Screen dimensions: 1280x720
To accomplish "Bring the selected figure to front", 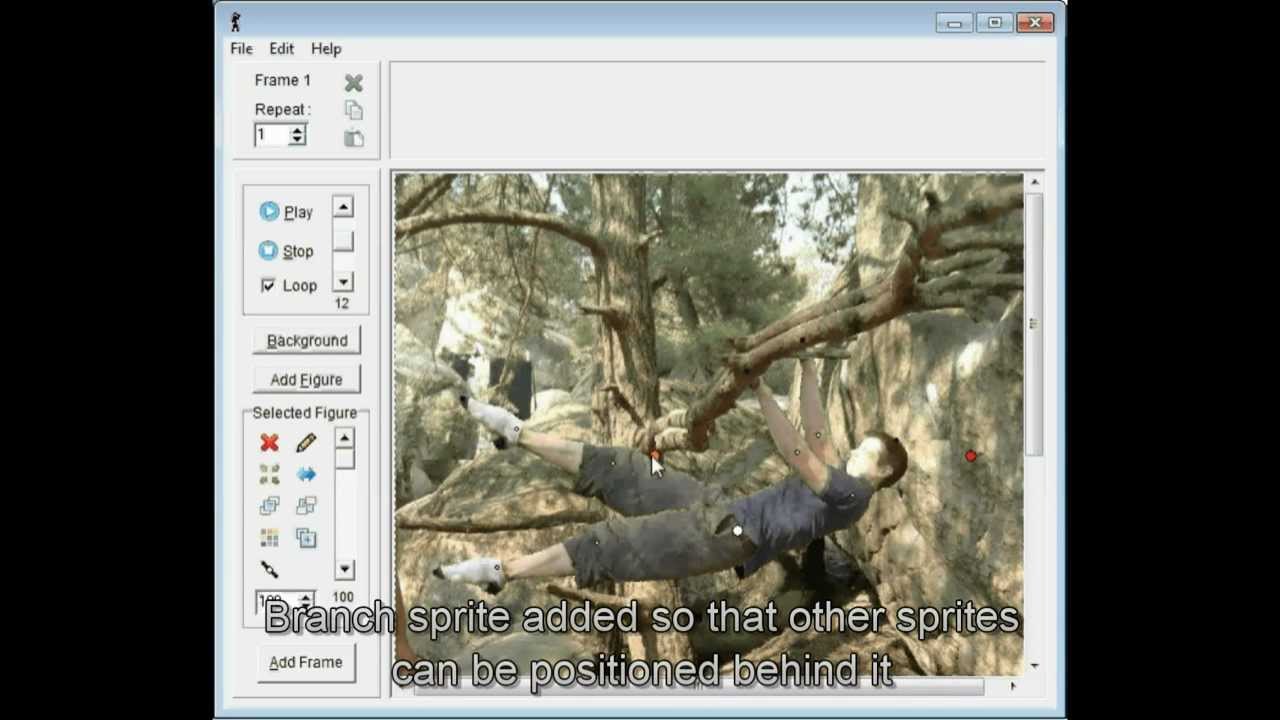I will (269, 506).
